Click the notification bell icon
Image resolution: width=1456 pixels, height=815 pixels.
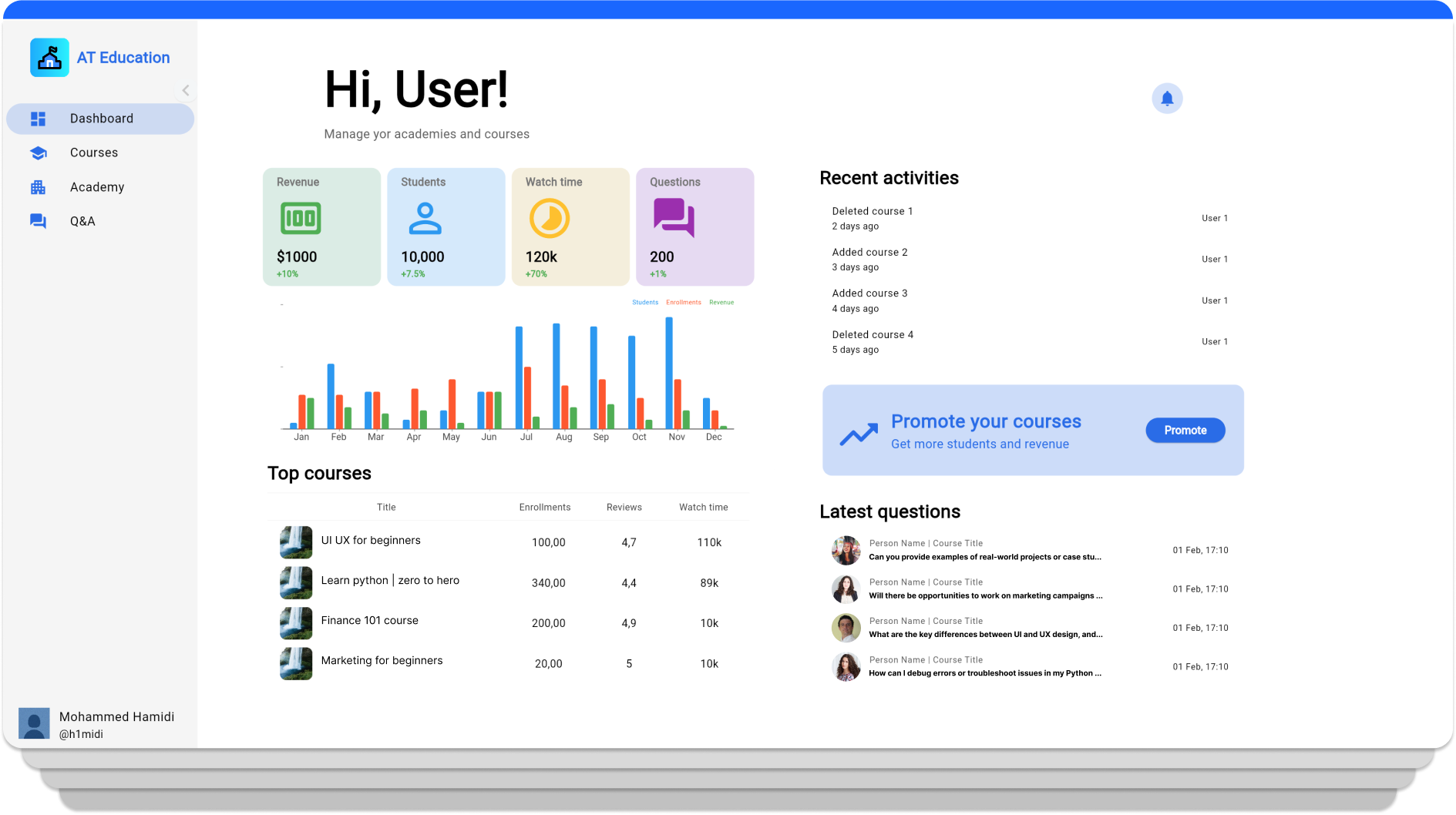coord(1167,99)
